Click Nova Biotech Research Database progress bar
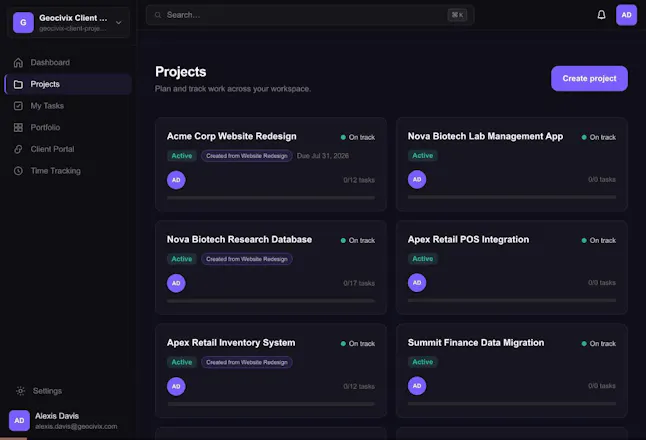The height and width of the screenshot is (440, 646). pyautogui.click(x=271, y=301)
